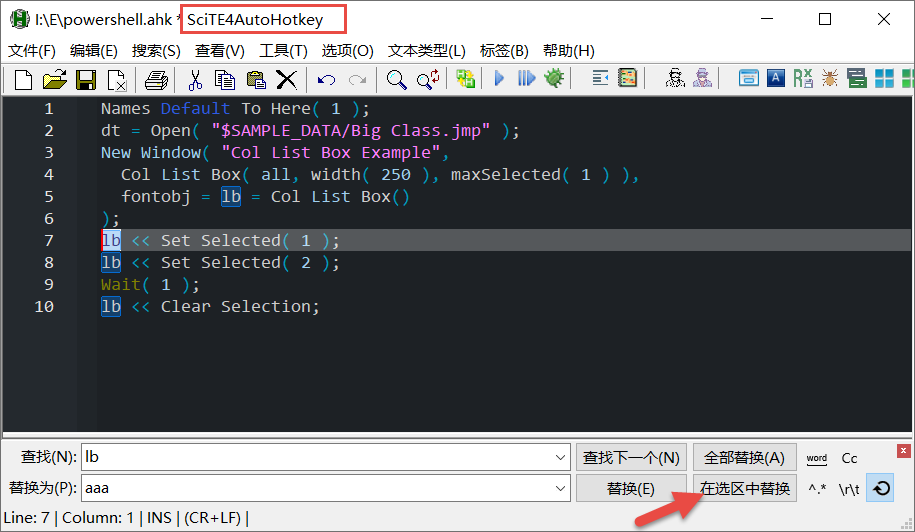
Task: Create a new file with the blank page icon
Action: click(x=23, y=79)
